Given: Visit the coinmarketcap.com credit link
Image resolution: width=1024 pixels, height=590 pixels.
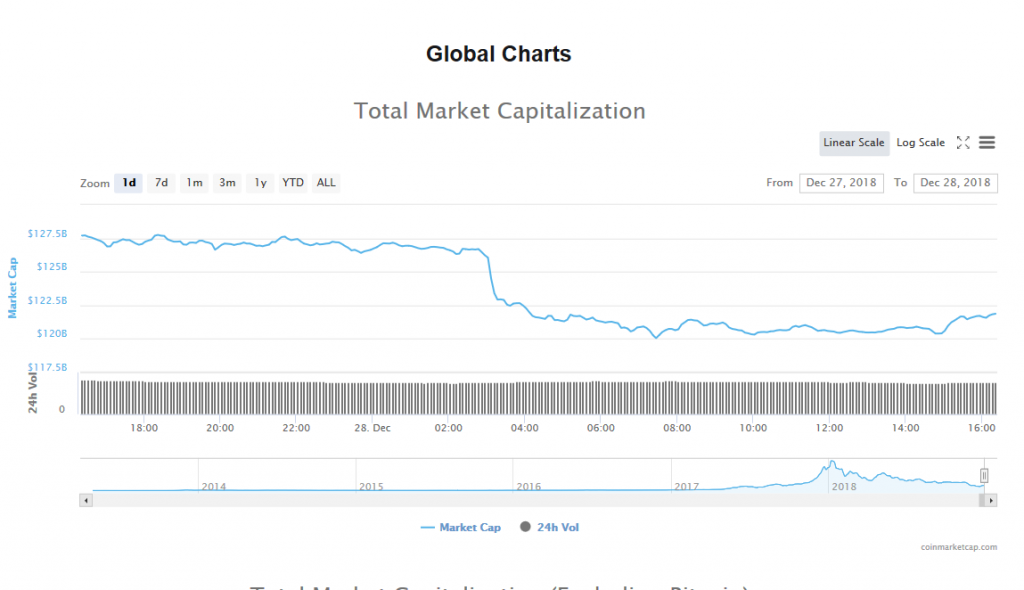Looking at the screenshot, I should (x=959, y=547).
